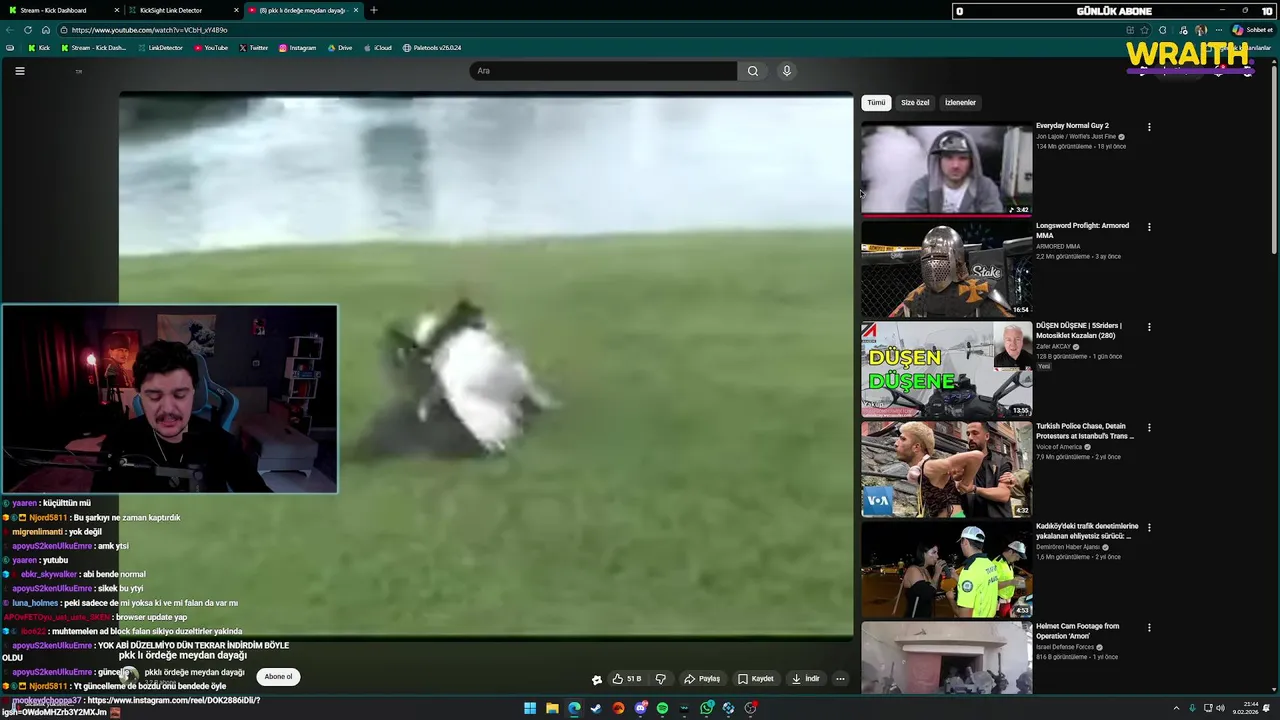Open the YouTube hamburger guide menu

19,71
